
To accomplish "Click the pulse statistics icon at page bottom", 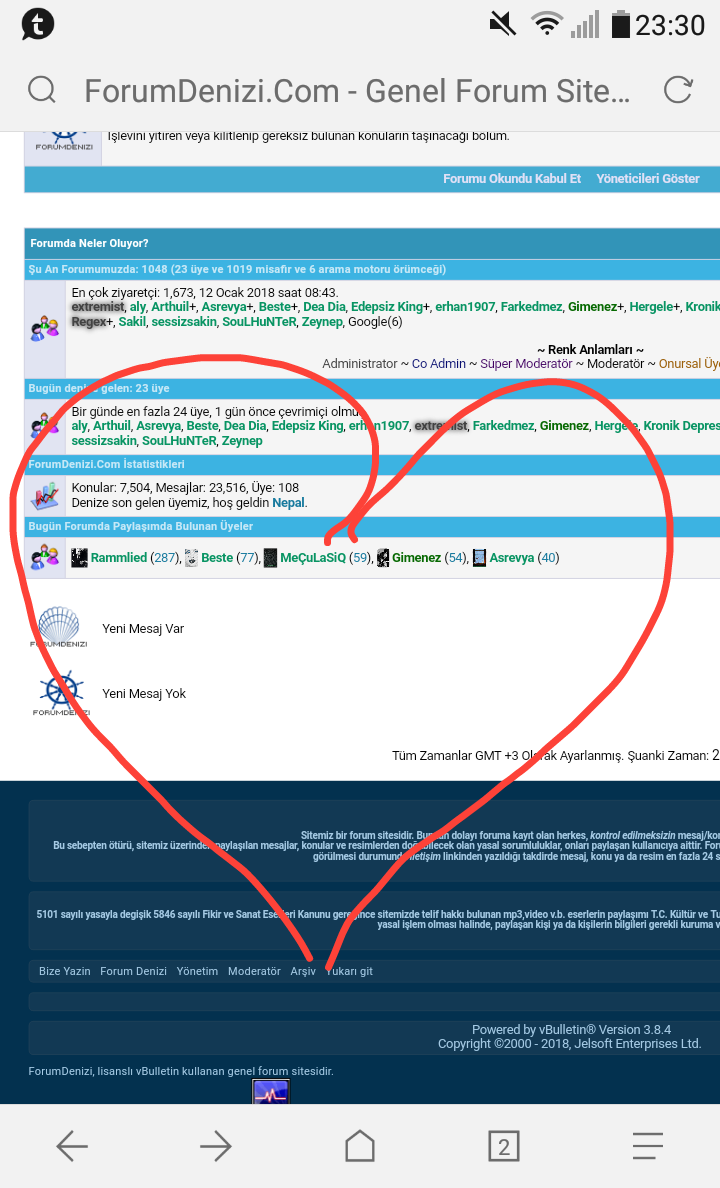I will 271,1092.
